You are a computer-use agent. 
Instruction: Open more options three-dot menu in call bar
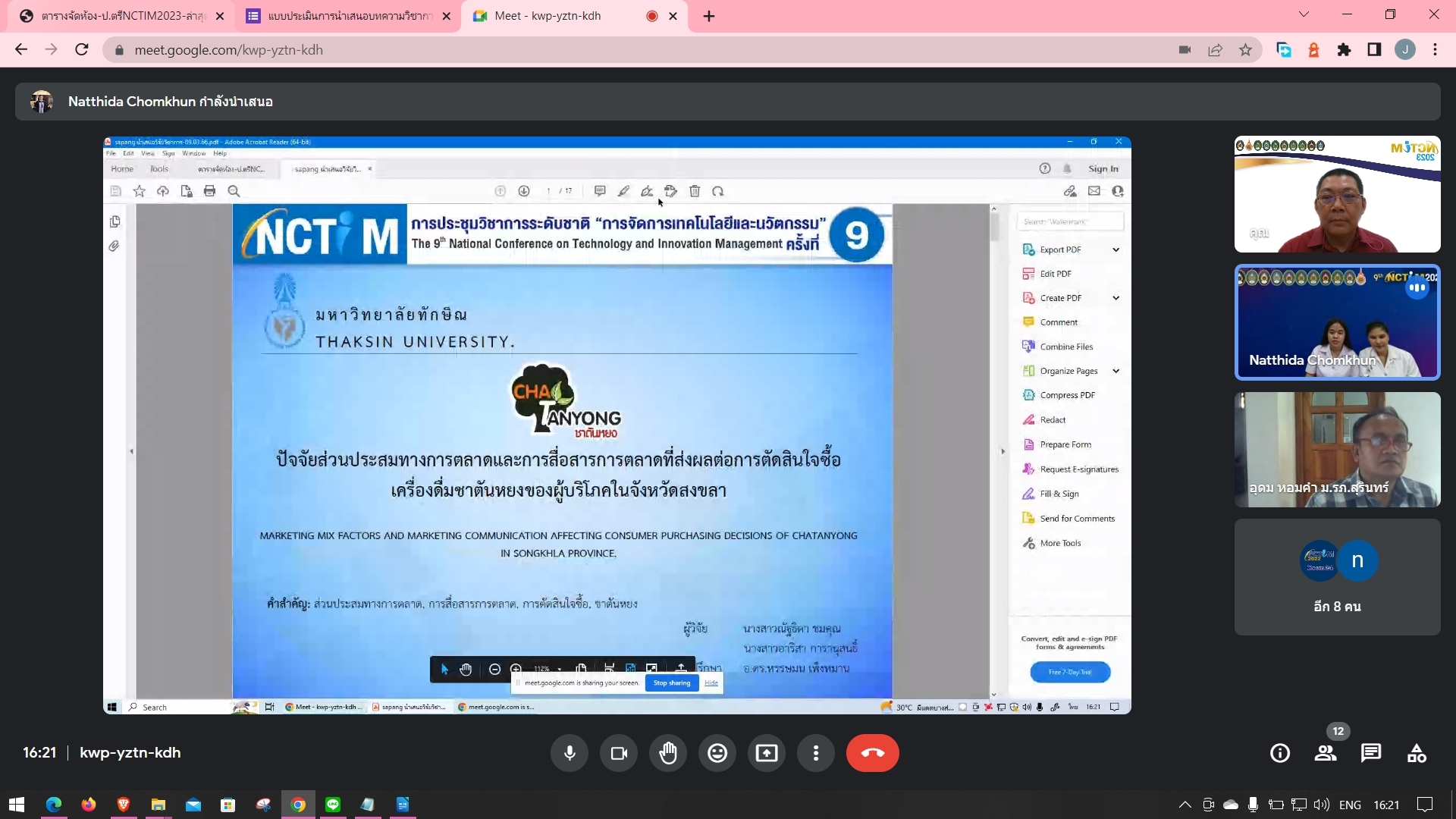[816, 753]
